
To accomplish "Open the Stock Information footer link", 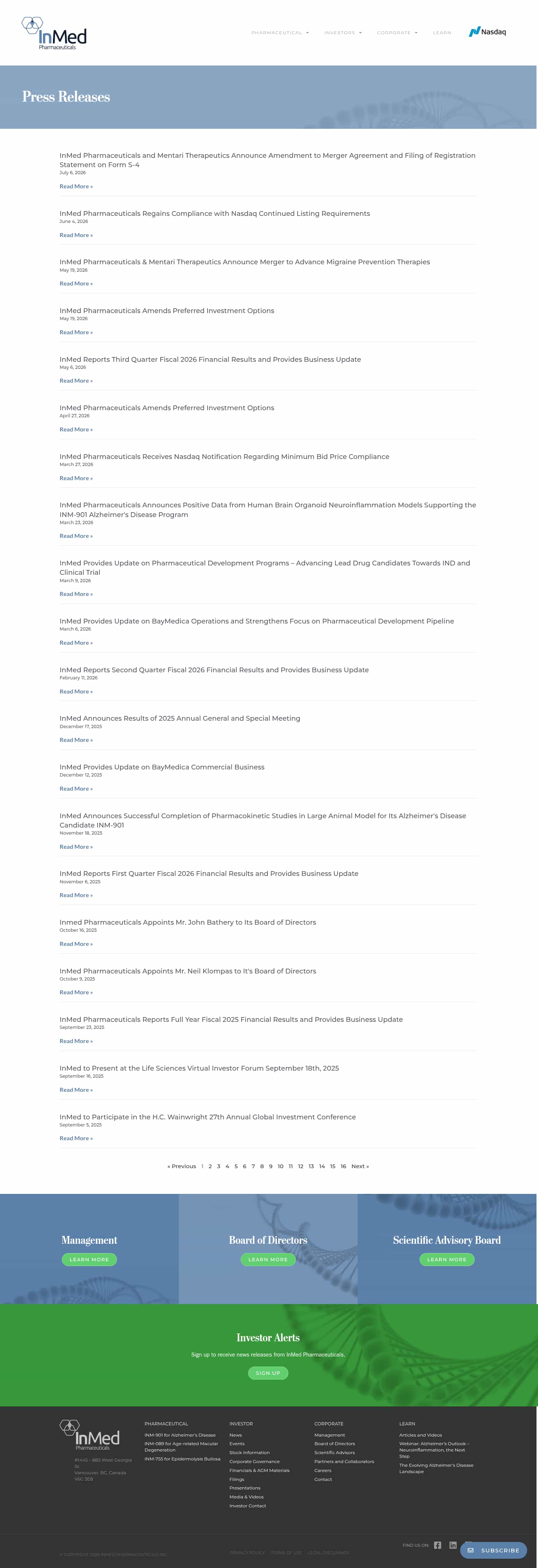I will point(249,1452).
